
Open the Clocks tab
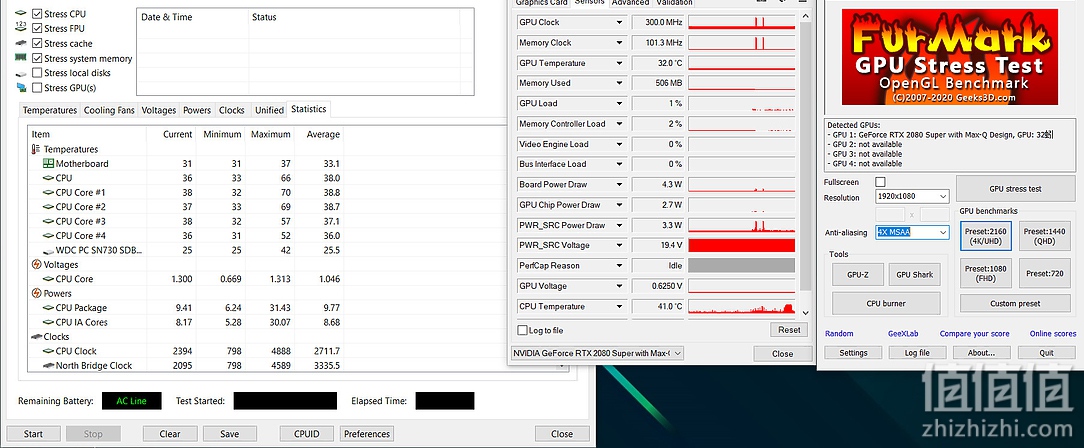coord(232,110)
